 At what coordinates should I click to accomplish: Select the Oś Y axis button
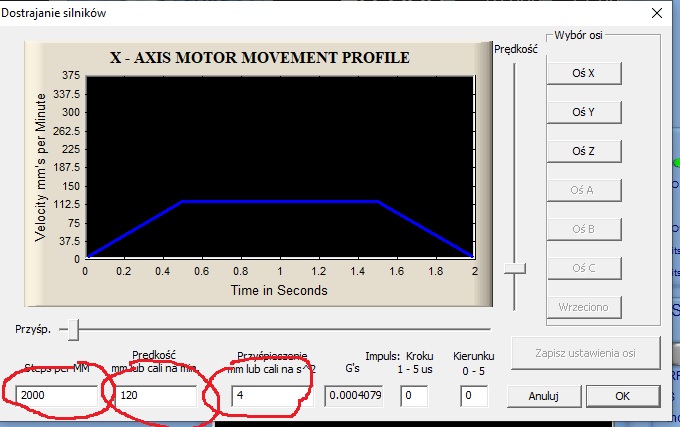[584, 112]
